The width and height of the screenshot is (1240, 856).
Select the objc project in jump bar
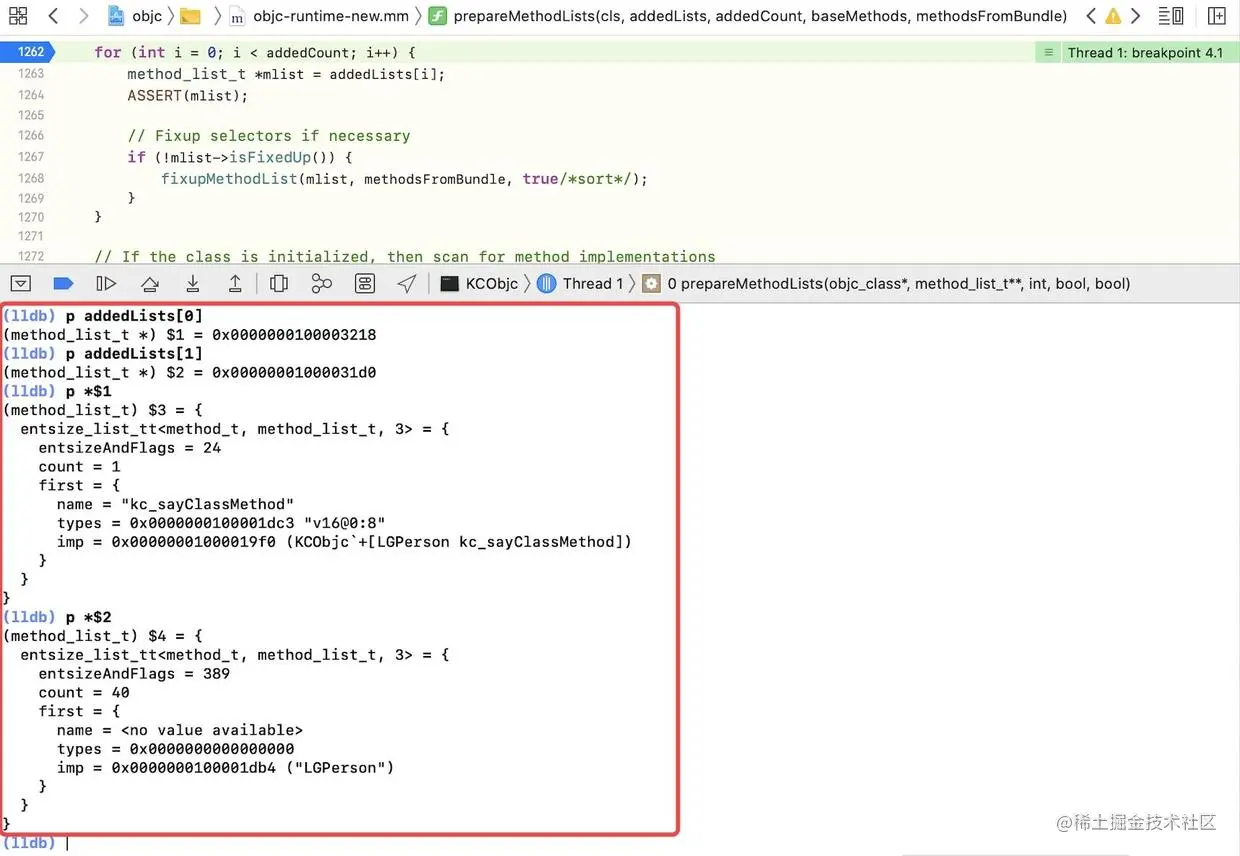[135, 16]
